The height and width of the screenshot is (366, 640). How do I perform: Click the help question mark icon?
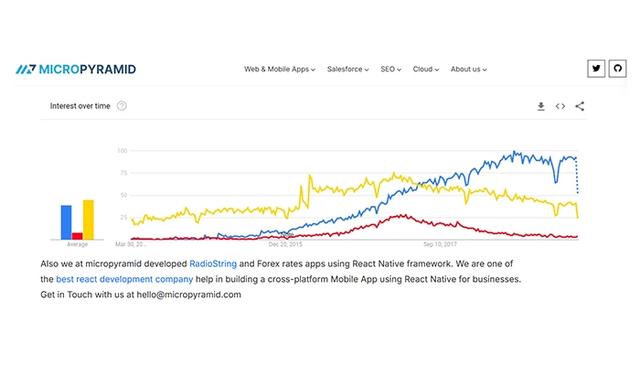(122, 106)
